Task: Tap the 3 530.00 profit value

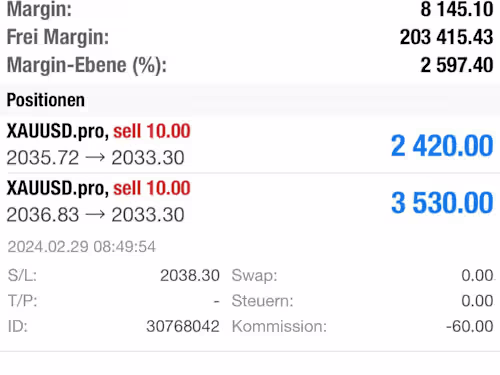Action: [442, 203]
